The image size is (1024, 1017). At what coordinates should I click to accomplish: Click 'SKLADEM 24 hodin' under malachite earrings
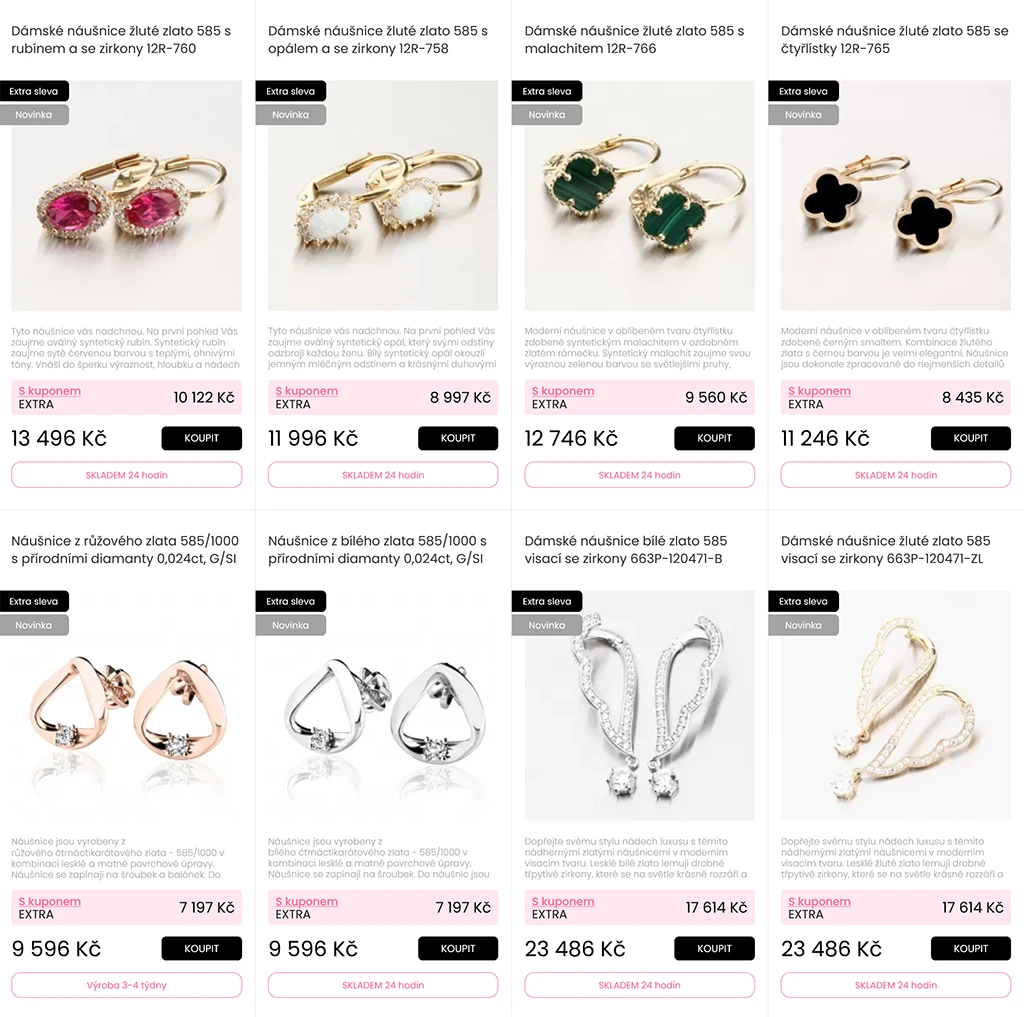(x=639, y=475)
